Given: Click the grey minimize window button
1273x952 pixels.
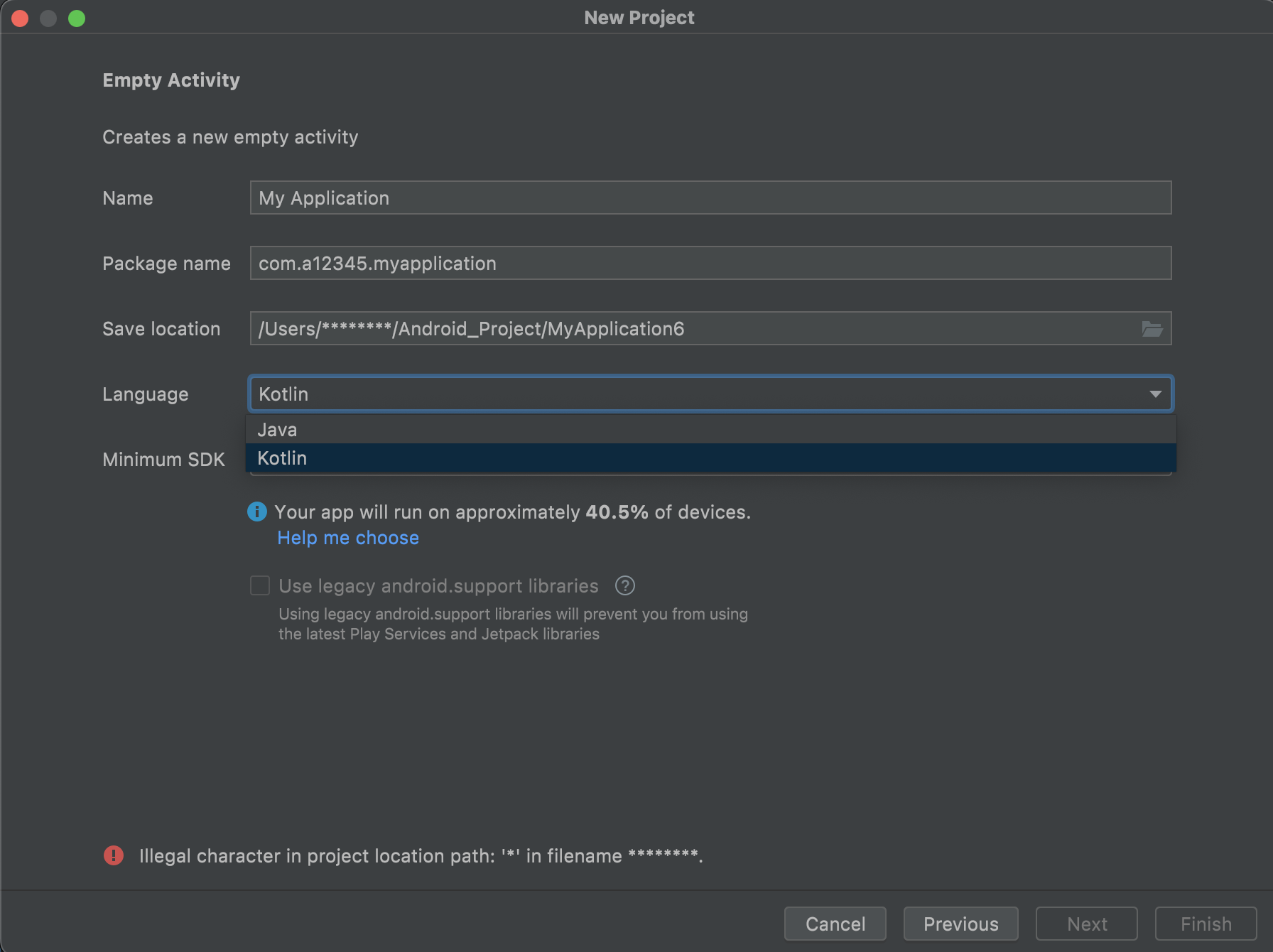Looking at the screenshot, I should (48, 18).
